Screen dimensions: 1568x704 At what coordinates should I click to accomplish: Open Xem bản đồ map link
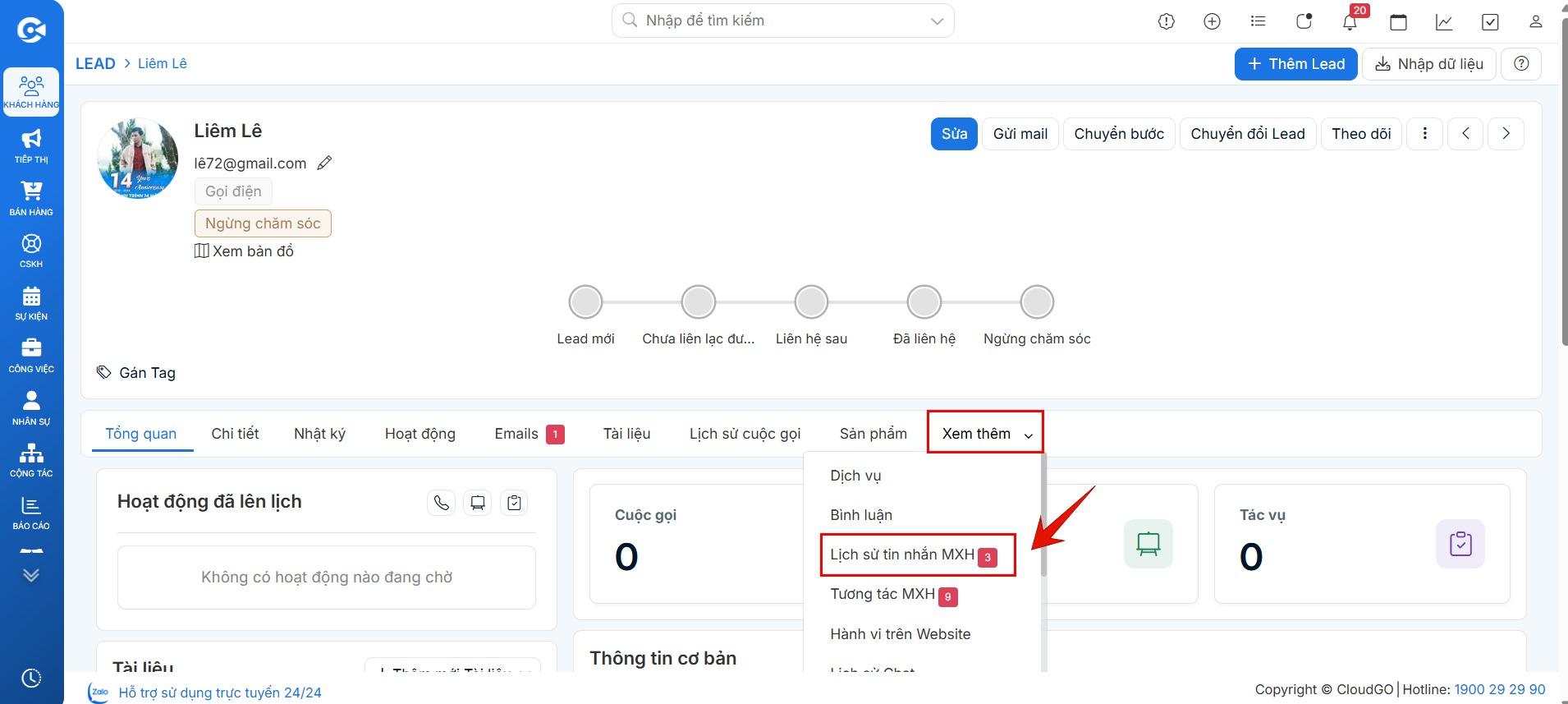[x=244, y=251]
